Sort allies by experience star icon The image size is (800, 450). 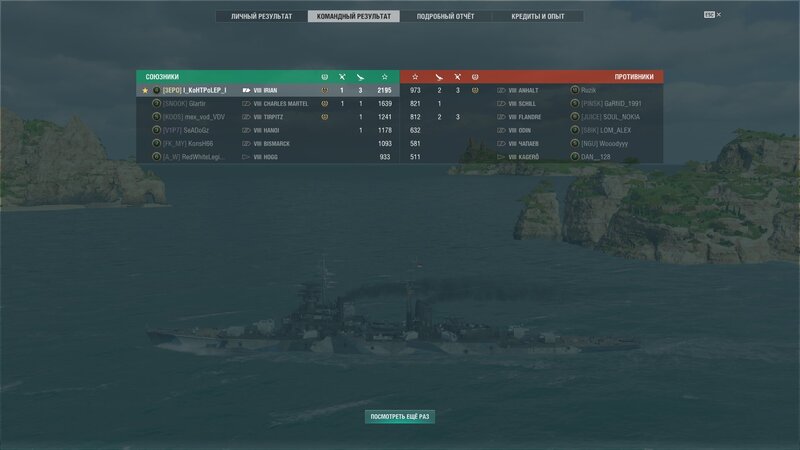[385, 77]
